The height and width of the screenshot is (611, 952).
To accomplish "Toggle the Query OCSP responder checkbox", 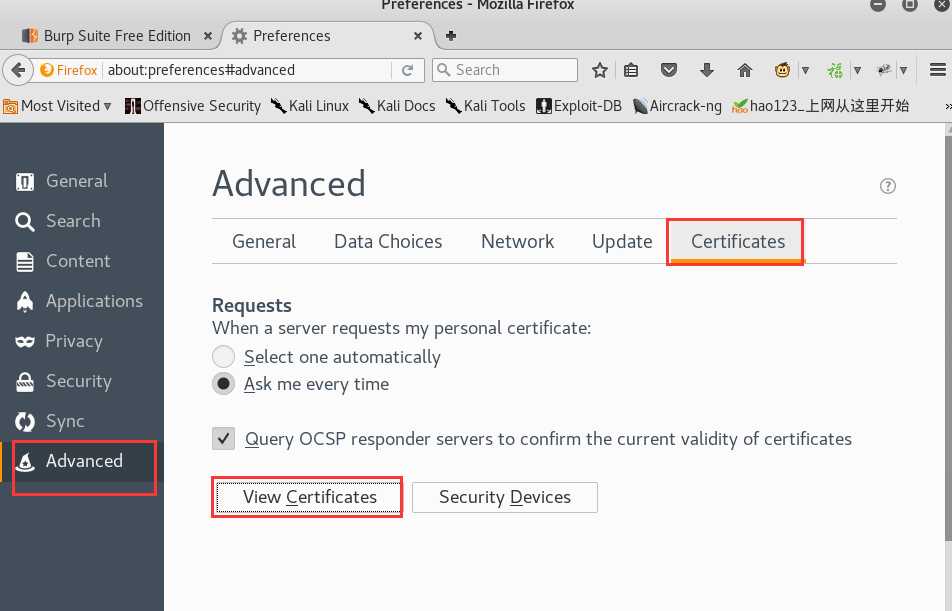I will [x=224, y=438].
